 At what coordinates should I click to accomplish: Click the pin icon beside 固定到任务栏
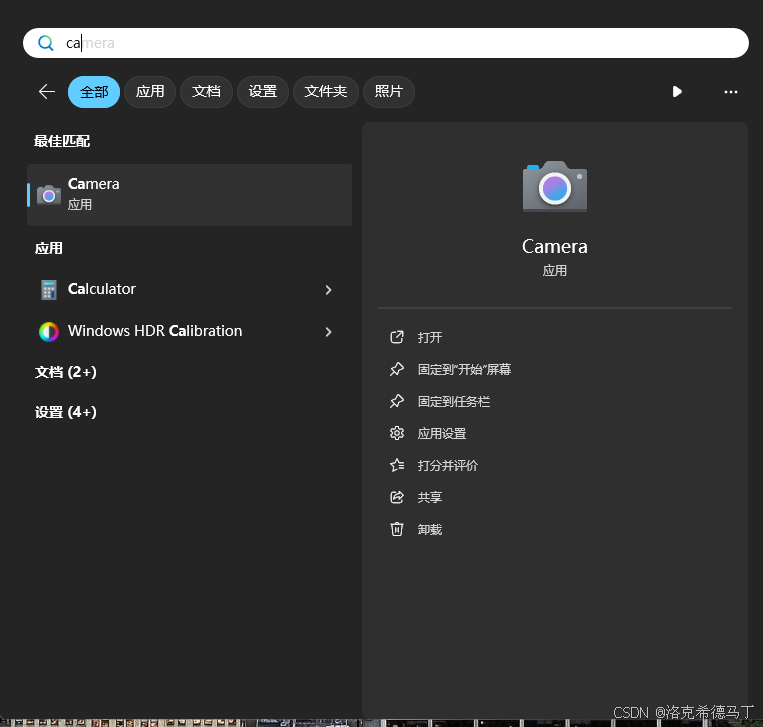click(397, 401)
